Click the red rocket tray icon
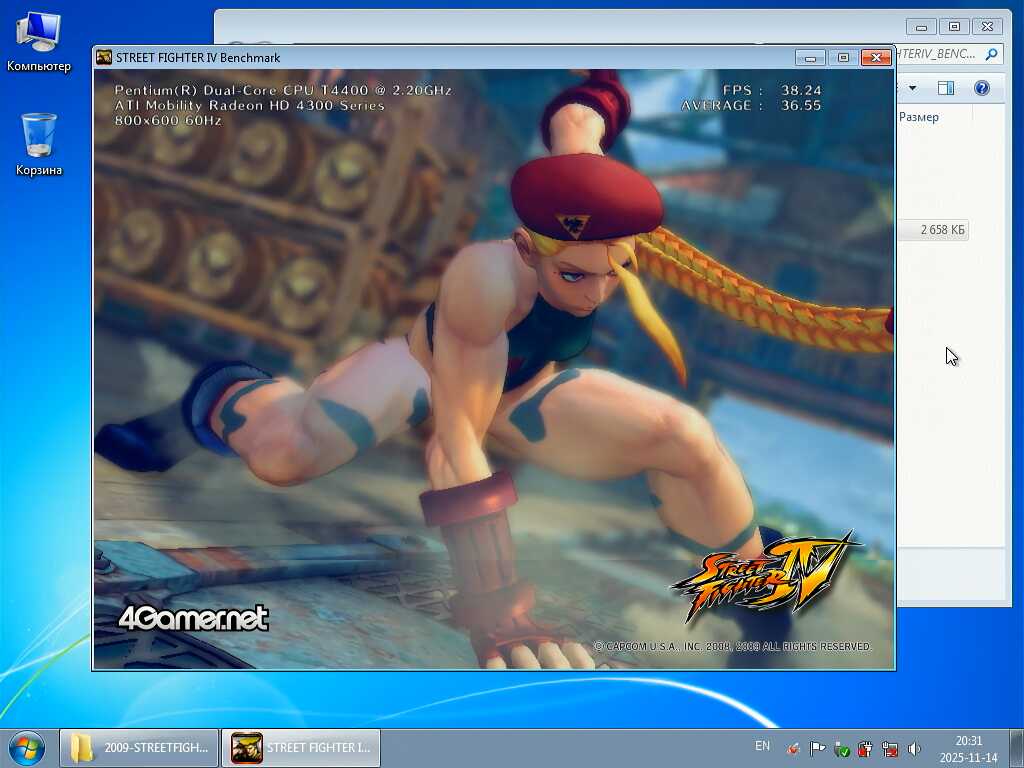1024x768 pixels. click(x=793, y=749)
